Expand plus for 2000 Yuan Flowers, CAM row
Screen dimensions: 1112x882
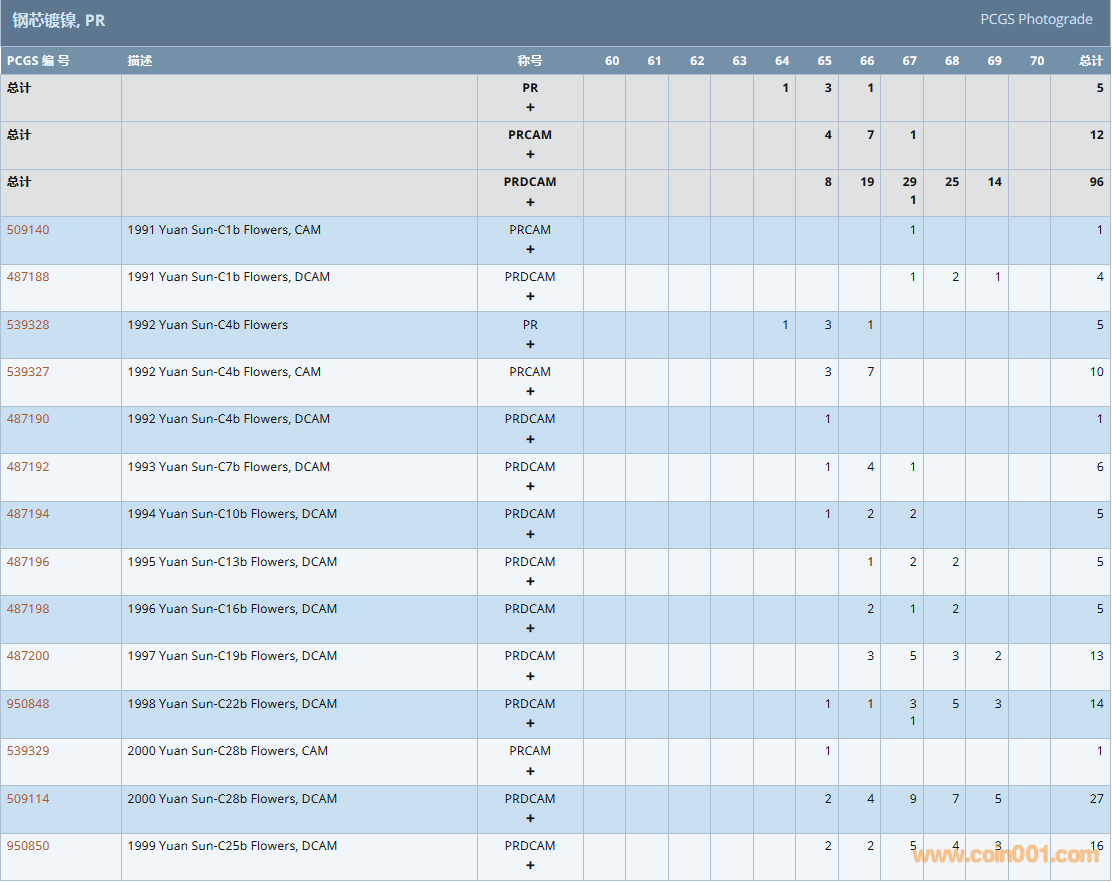pyautogui.click(x=530, y=771)
